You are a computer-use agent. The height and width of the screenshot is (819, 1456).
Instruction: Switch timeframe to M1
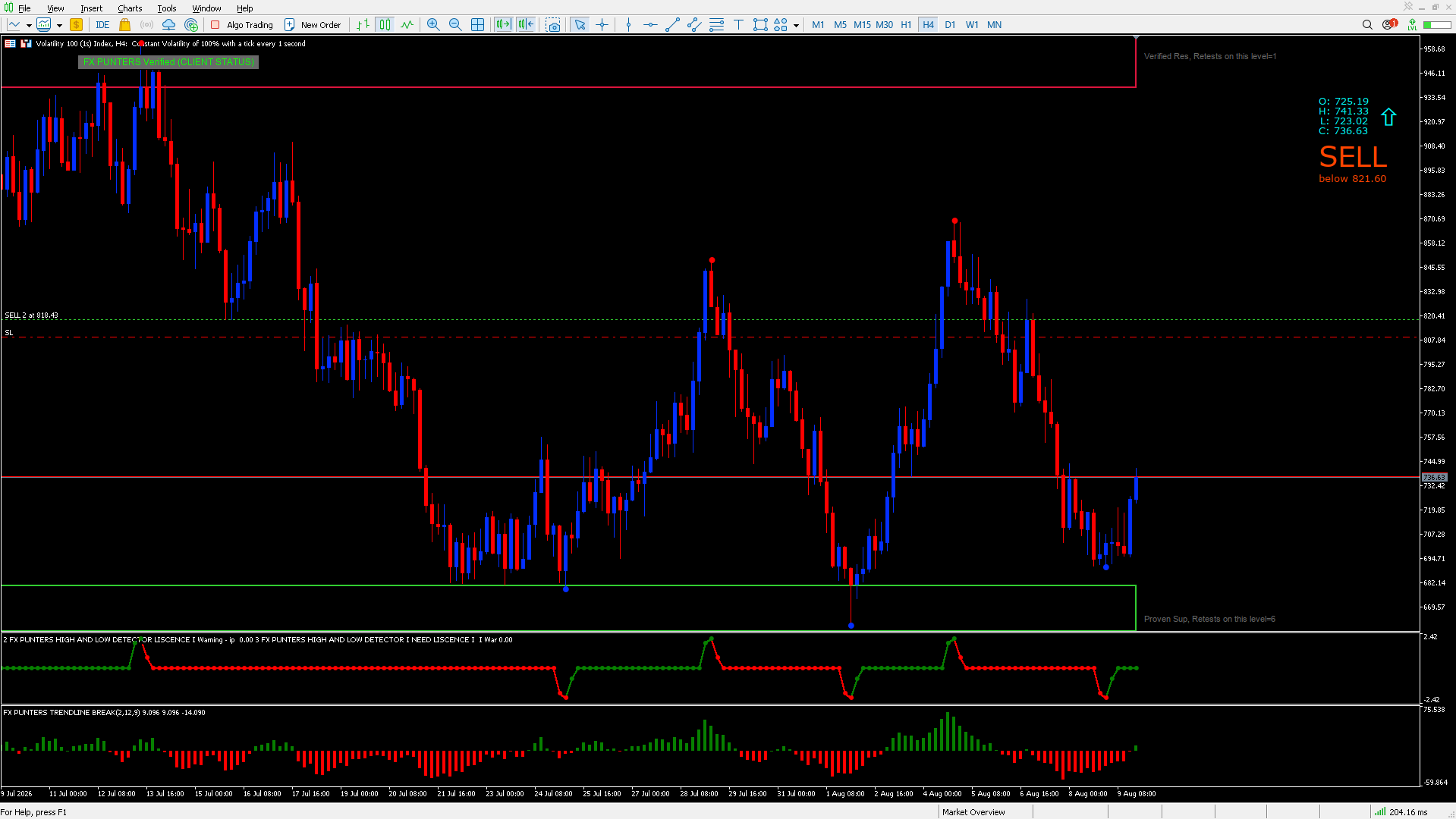coord(818,25)
